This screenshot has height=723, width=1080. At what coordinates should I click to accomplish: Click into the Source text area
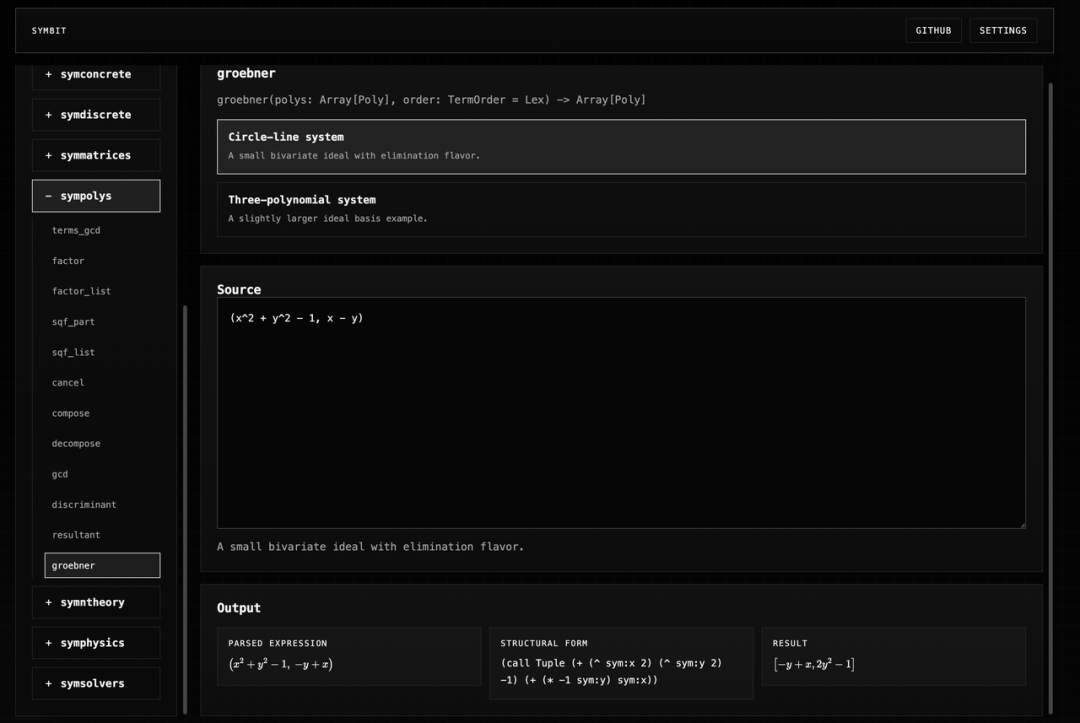(621, 413)
